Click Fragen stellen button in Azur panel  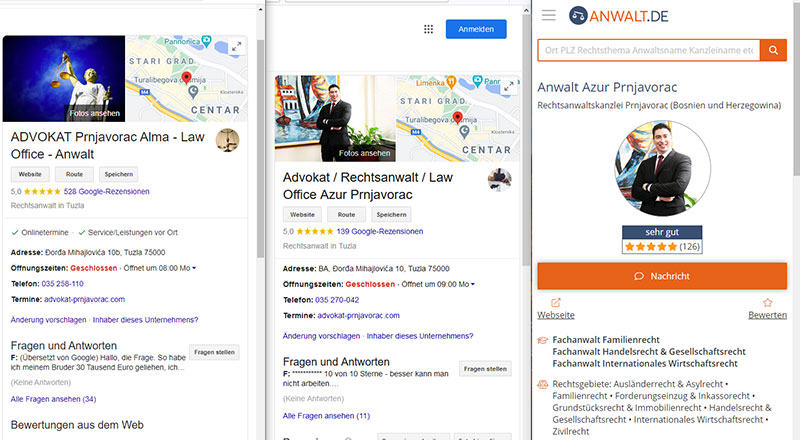[x=485, y=369]
